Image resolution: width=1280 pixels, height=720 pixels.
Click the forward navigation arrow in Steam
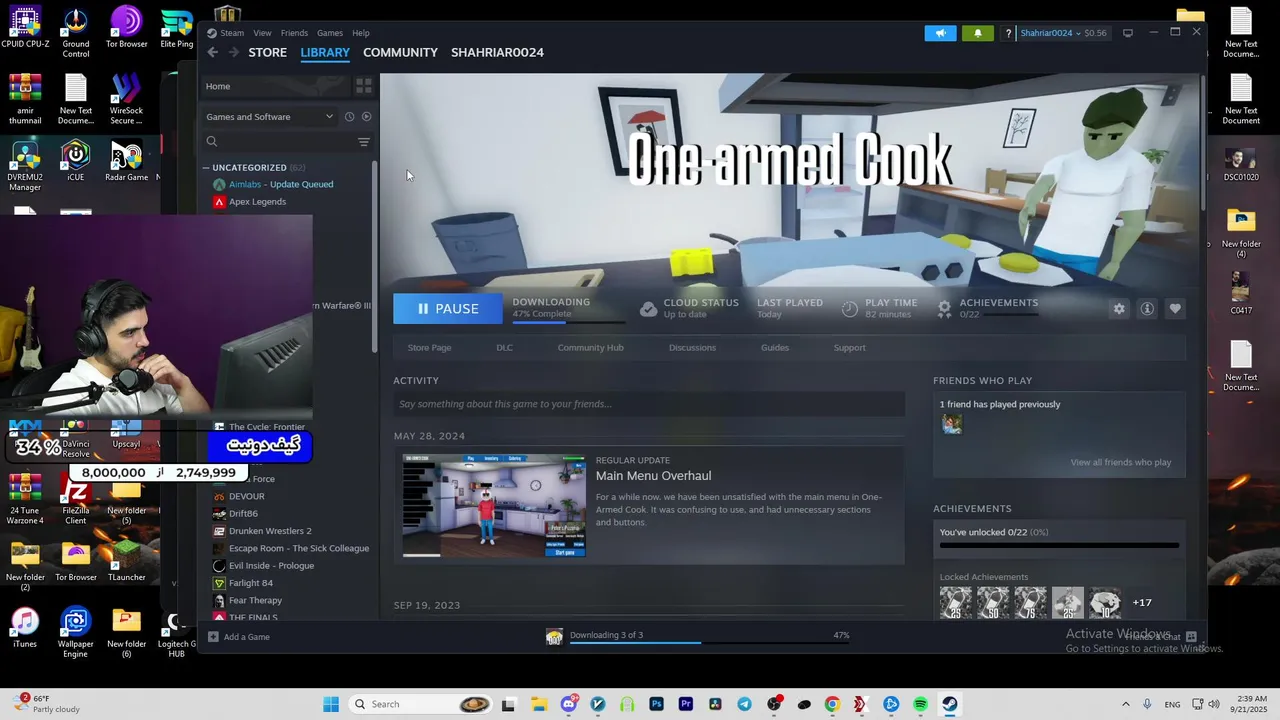pos(233,52)
